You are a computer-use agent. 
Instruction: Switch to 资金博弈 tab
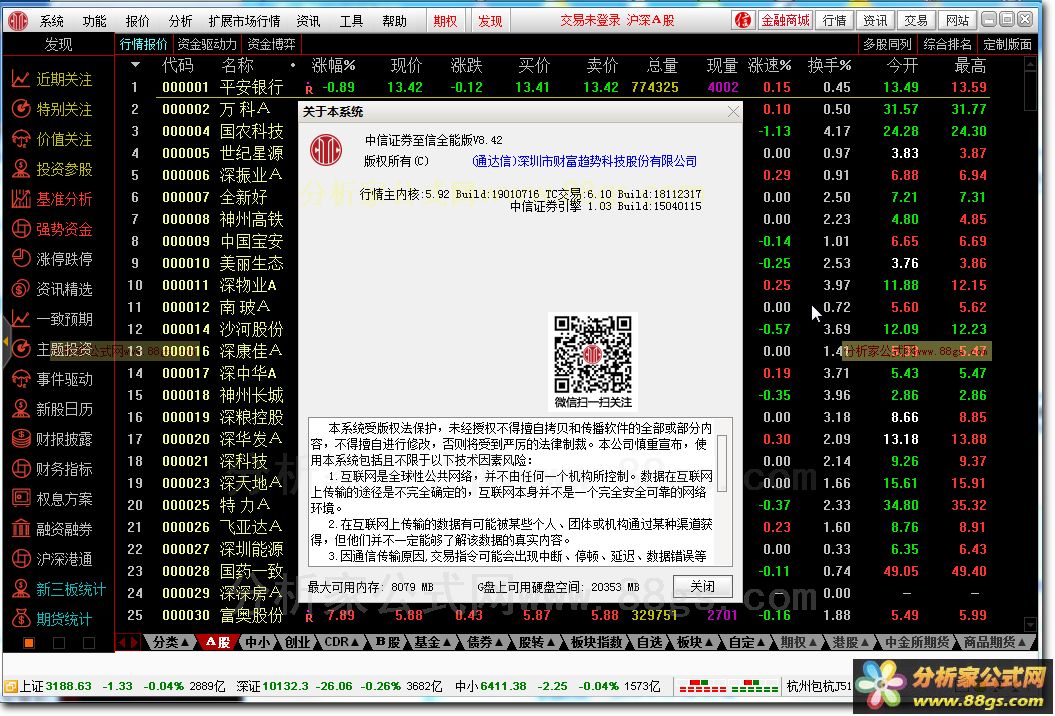click(x=271, y=44)
